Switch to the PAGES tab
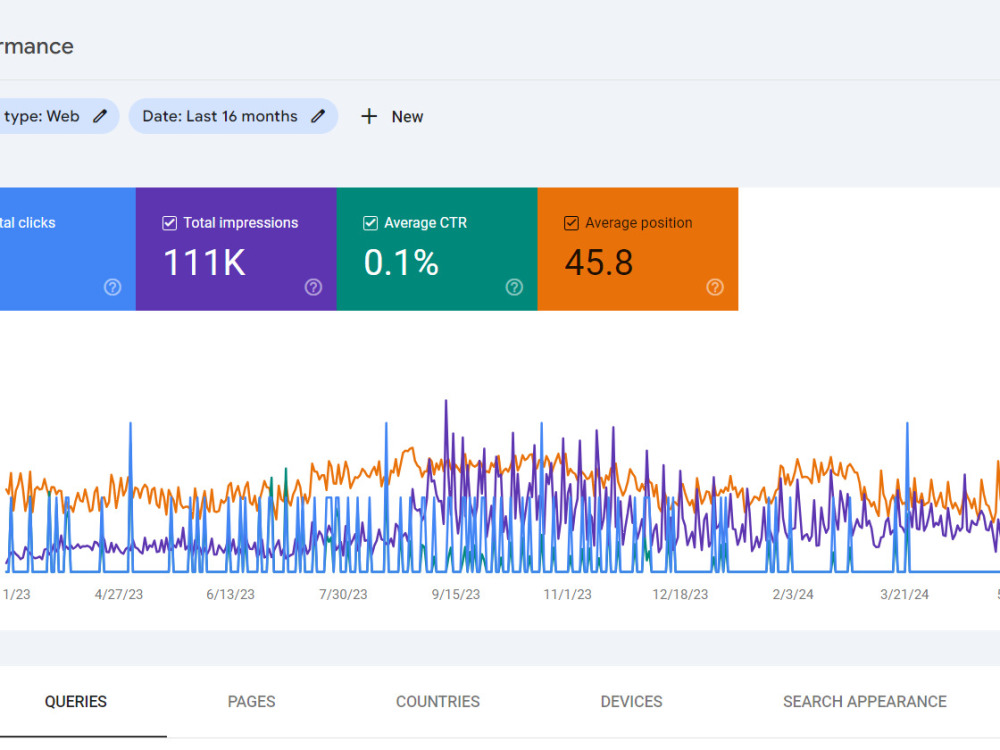The height and width of the screenshot is (750, 1000). (251, 702)
